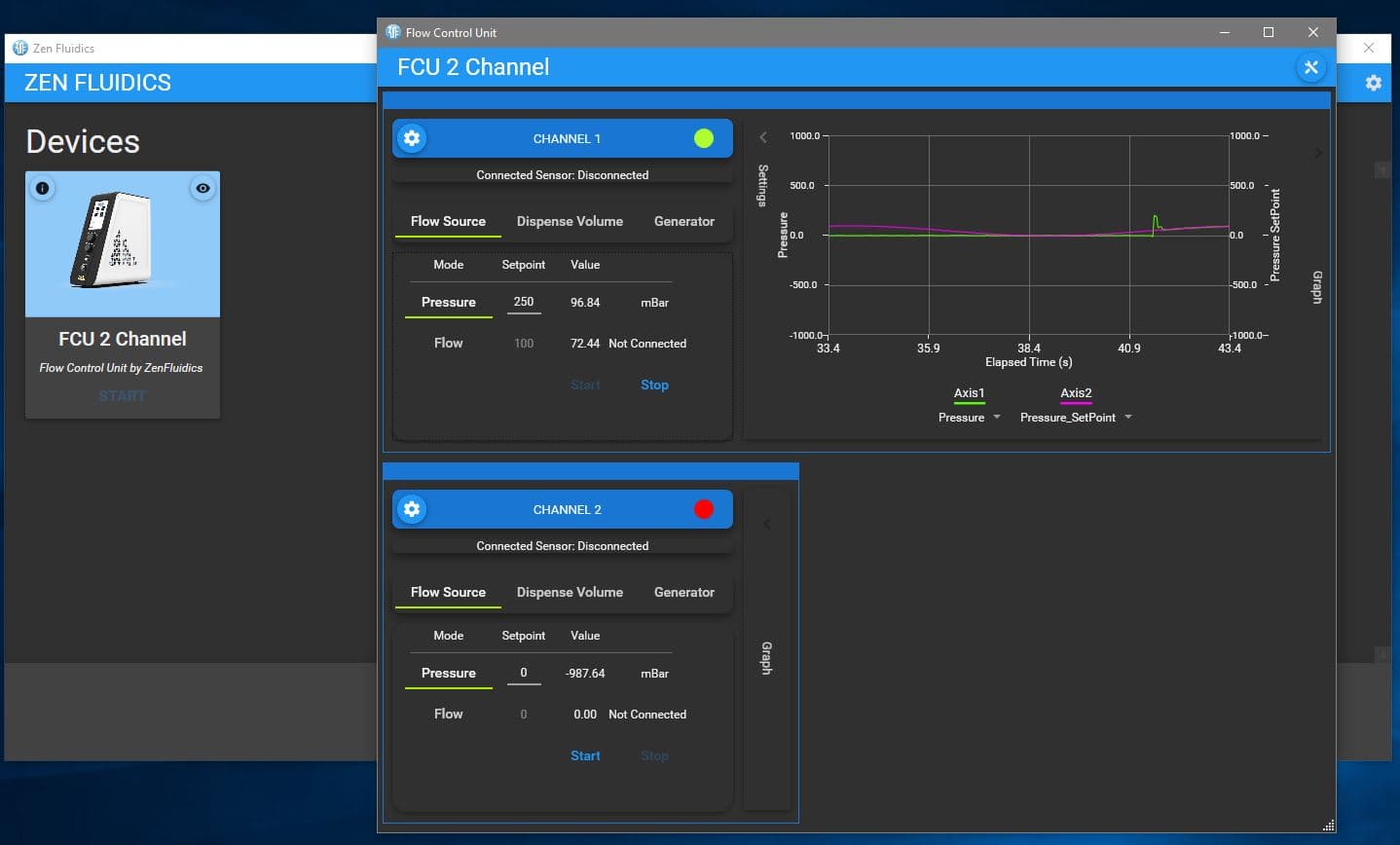Click Channel 1 green status indicator
Viewport: 1400px width, 845px height.
tap(704, 138)
